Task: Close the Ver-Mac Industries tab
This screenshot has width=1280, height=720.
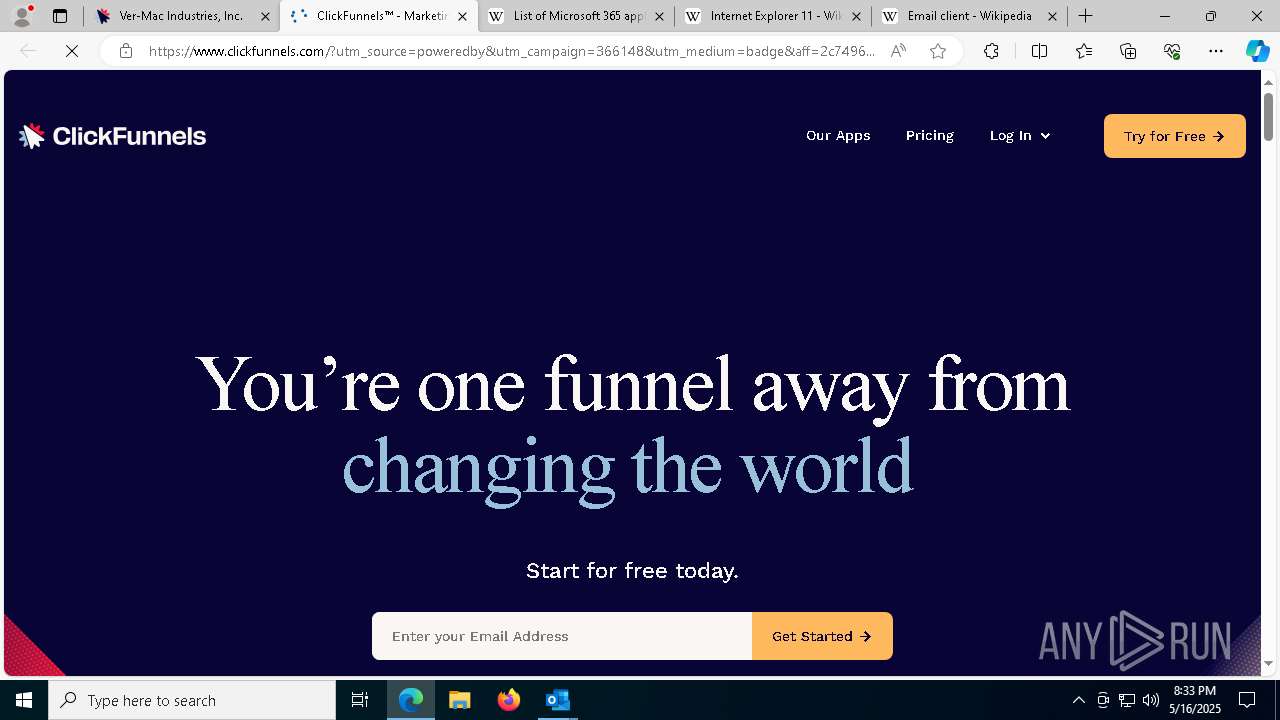Action: coord(265,16)
